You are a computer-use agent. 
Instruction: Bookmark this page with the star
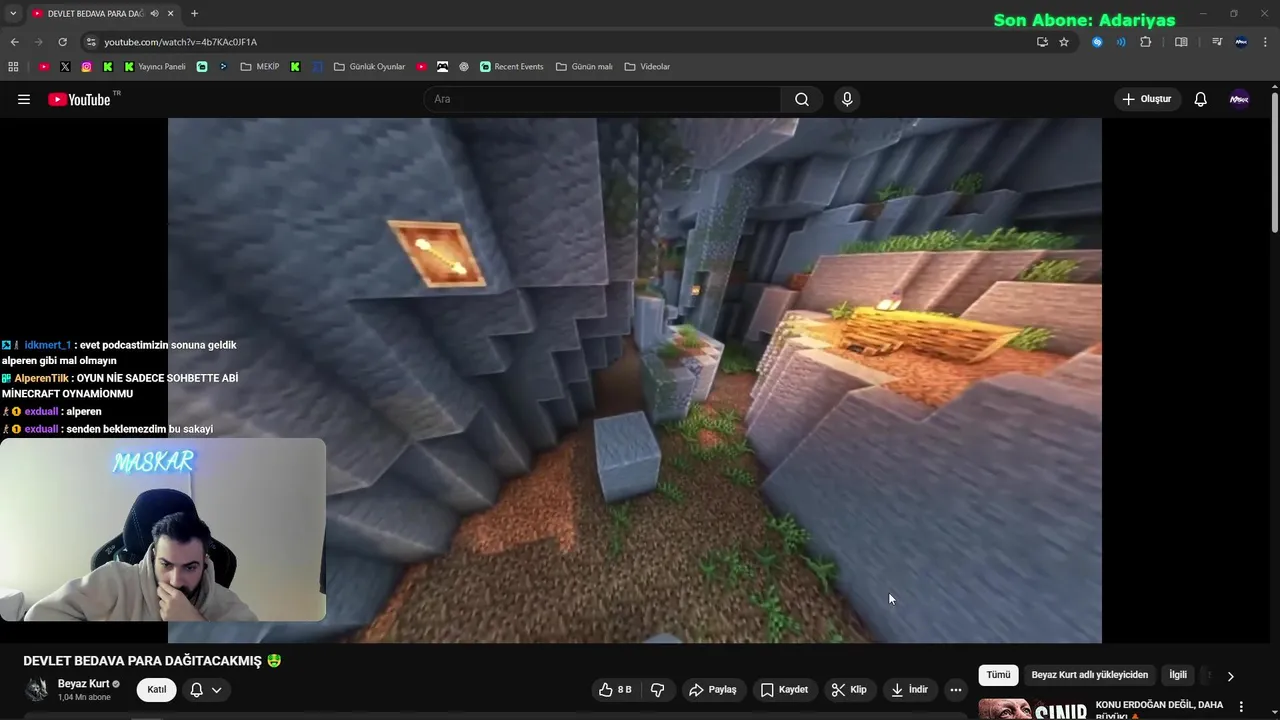[x=1064, y=42]
